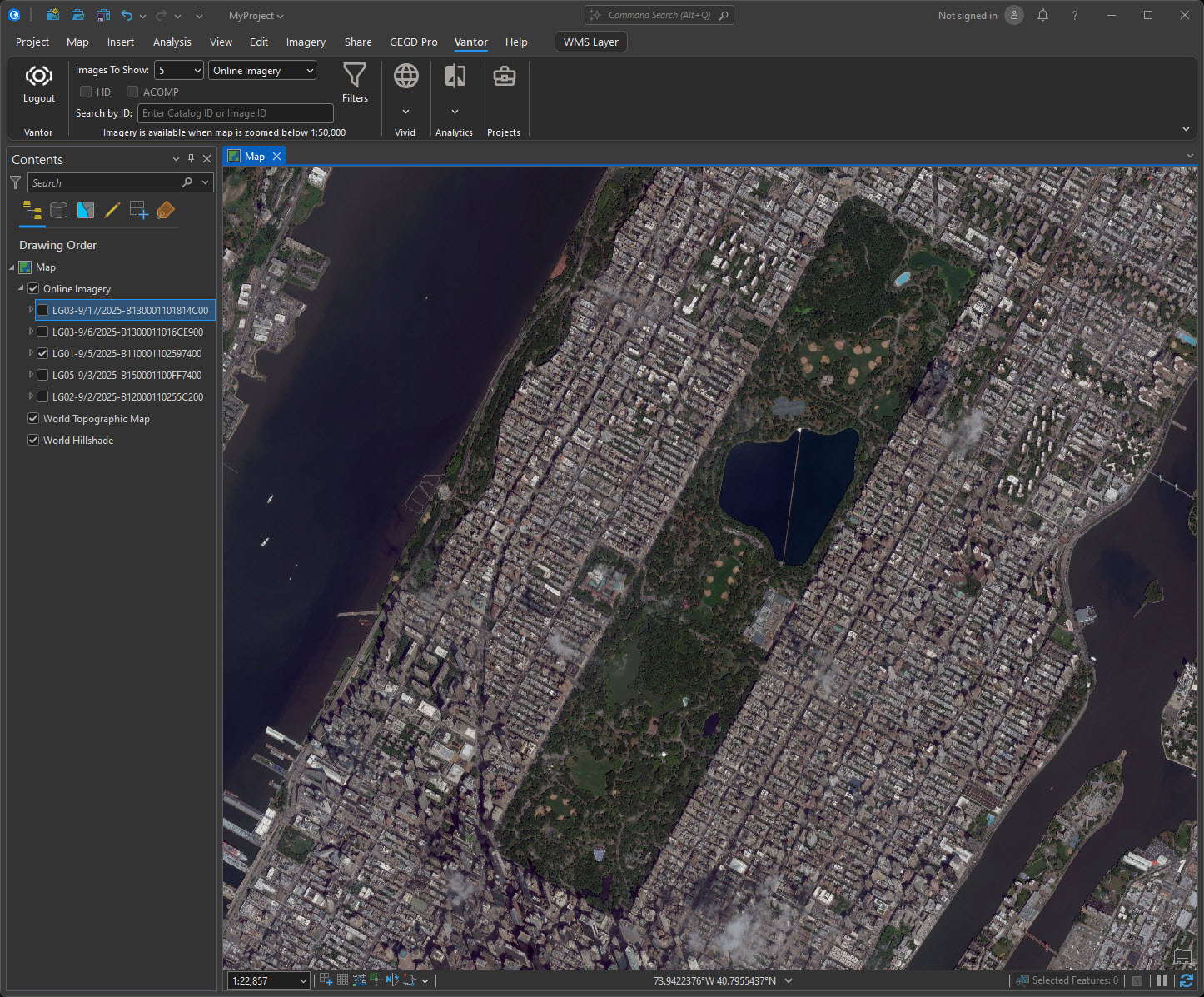1204x997 pixels.
Task: Enable the ACOMP checkbox
Action: [x=132, y=92]
